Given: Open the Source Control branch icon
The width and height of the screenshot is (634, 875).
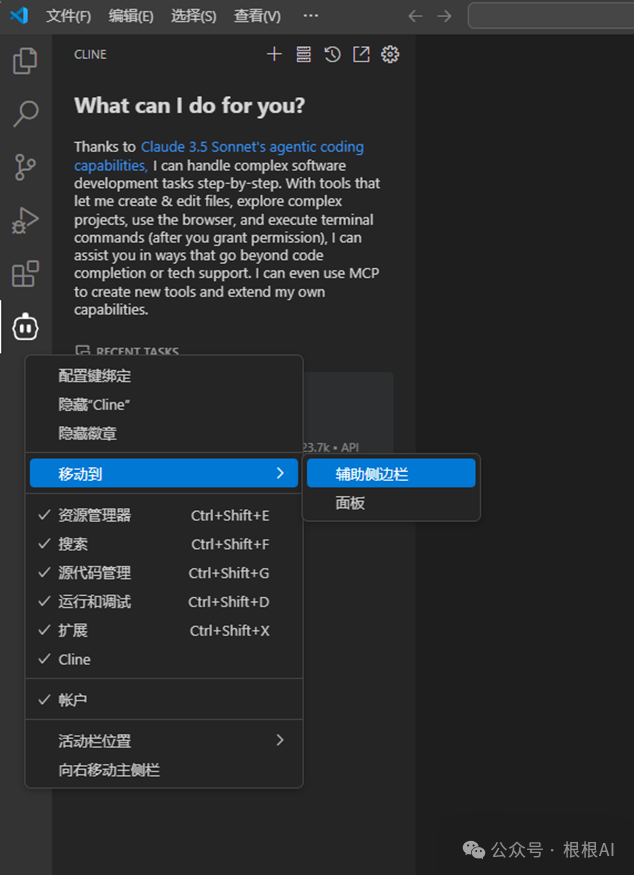Looking at the screenshot, I should tap(25, 167).
